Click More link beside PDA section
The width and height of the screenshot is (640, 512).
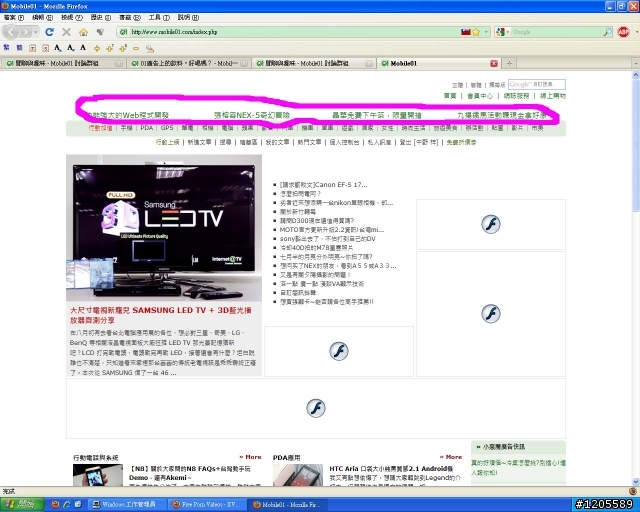(451, 457)
